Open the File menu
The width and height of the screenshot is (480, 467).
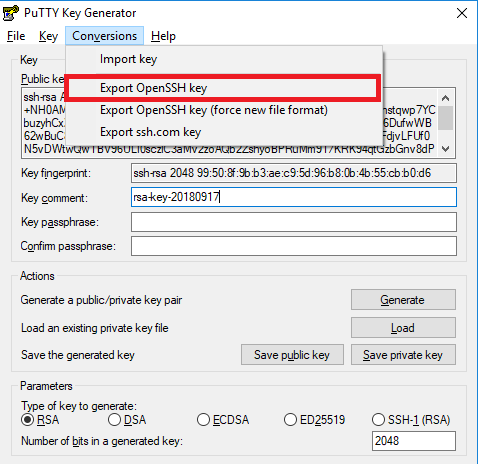pos(16,36)
